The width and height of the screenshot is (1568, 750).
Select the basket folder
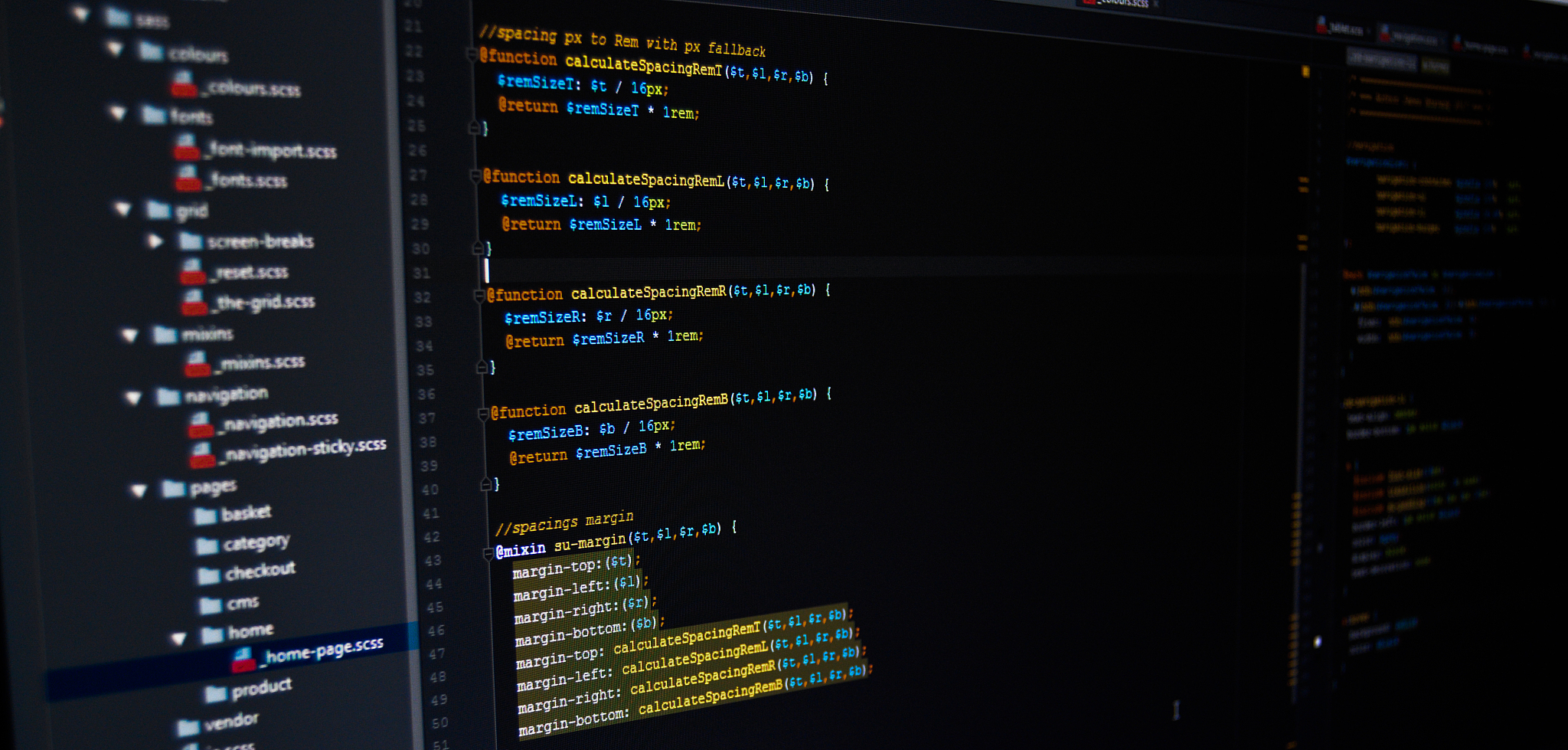[246, 513]
